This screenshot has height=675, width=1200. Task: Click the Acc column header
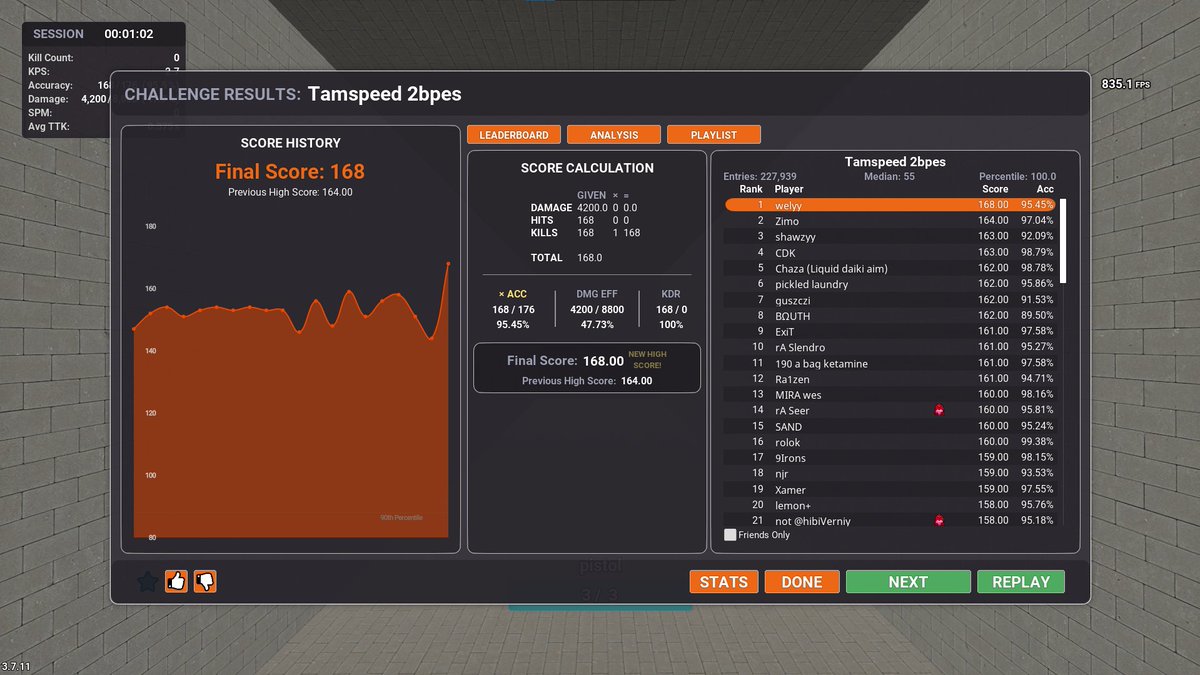pos(1045,189)
